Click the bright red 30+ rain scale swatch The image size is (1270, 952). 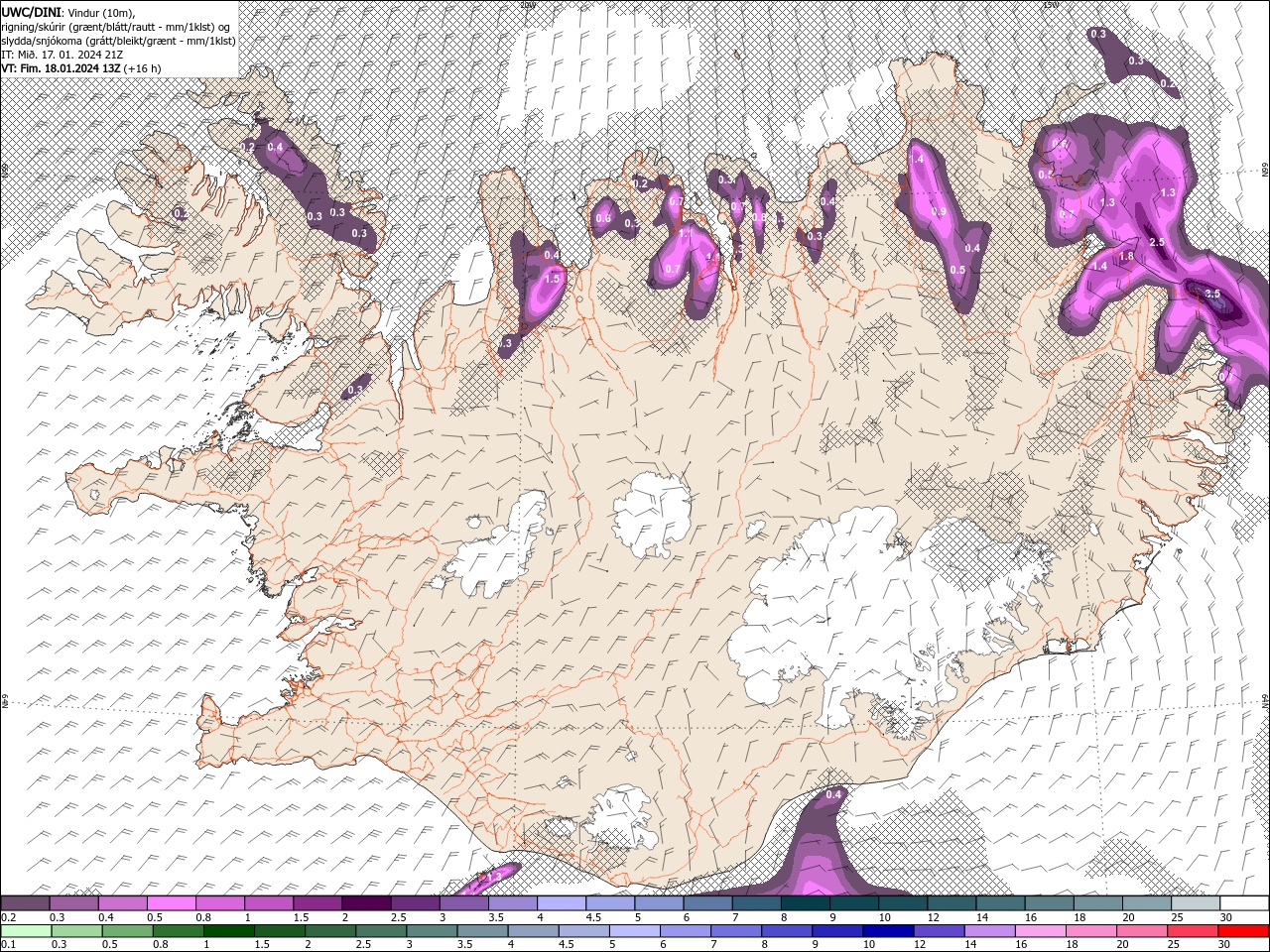point(1242,931)
